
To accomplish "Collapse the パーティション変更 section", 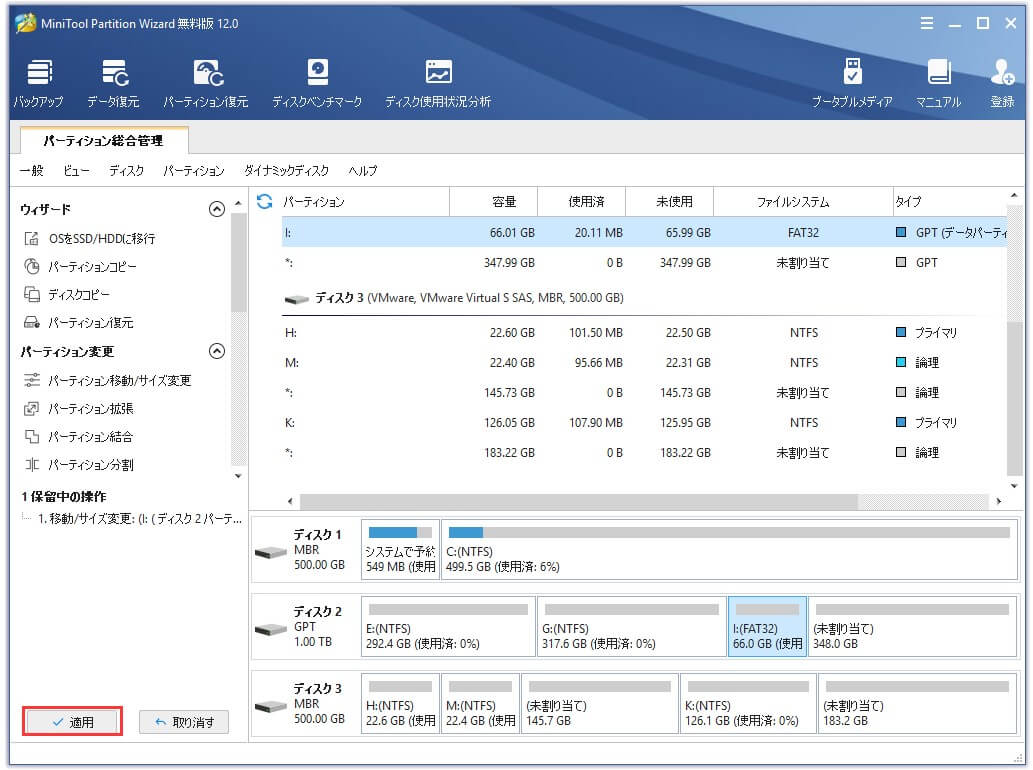I will pos(216,352).
